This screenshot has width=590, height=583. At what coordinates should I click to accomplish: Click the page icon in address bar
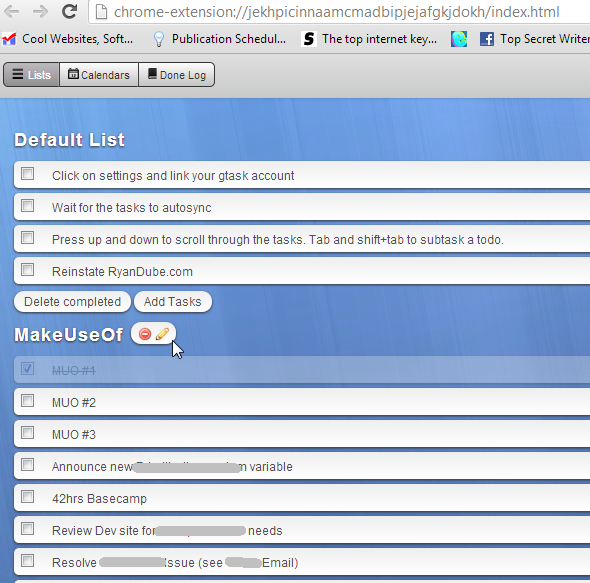coord(101,12)
